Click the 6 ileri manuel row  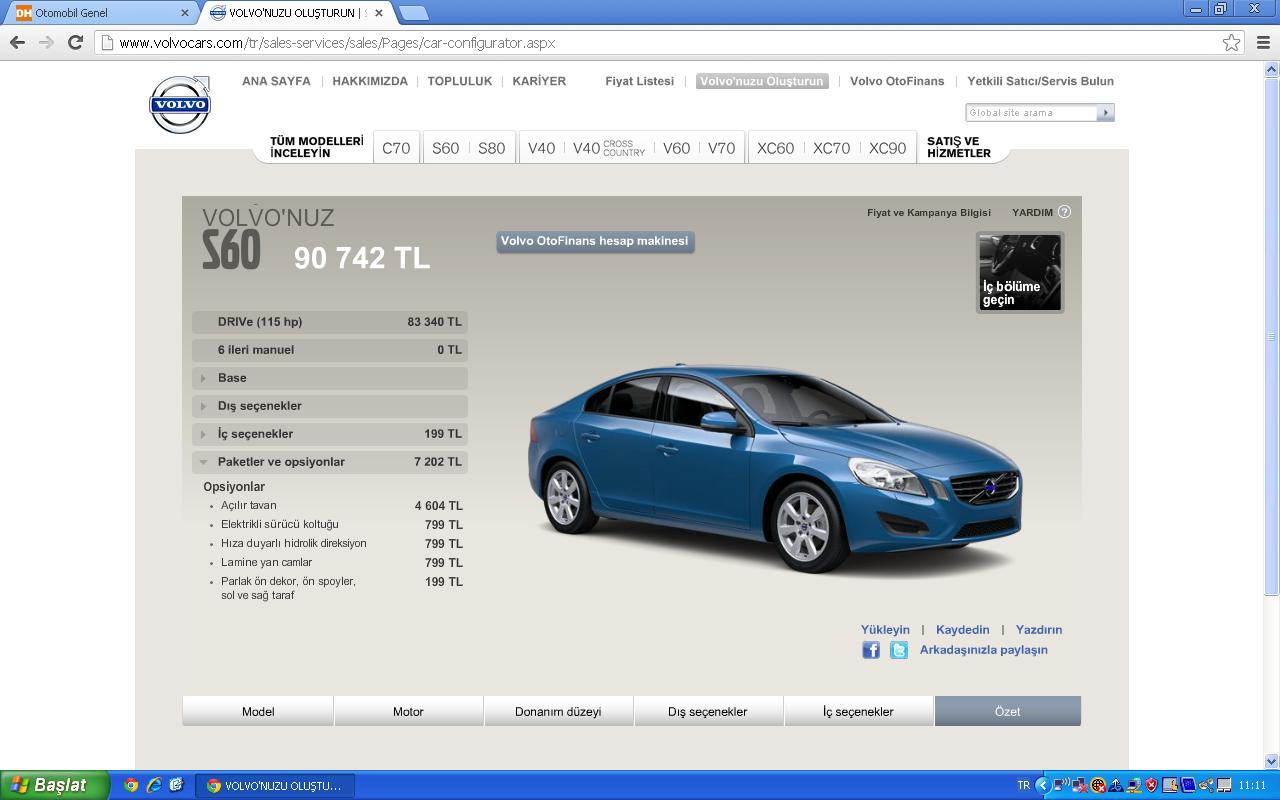[330, 350]
